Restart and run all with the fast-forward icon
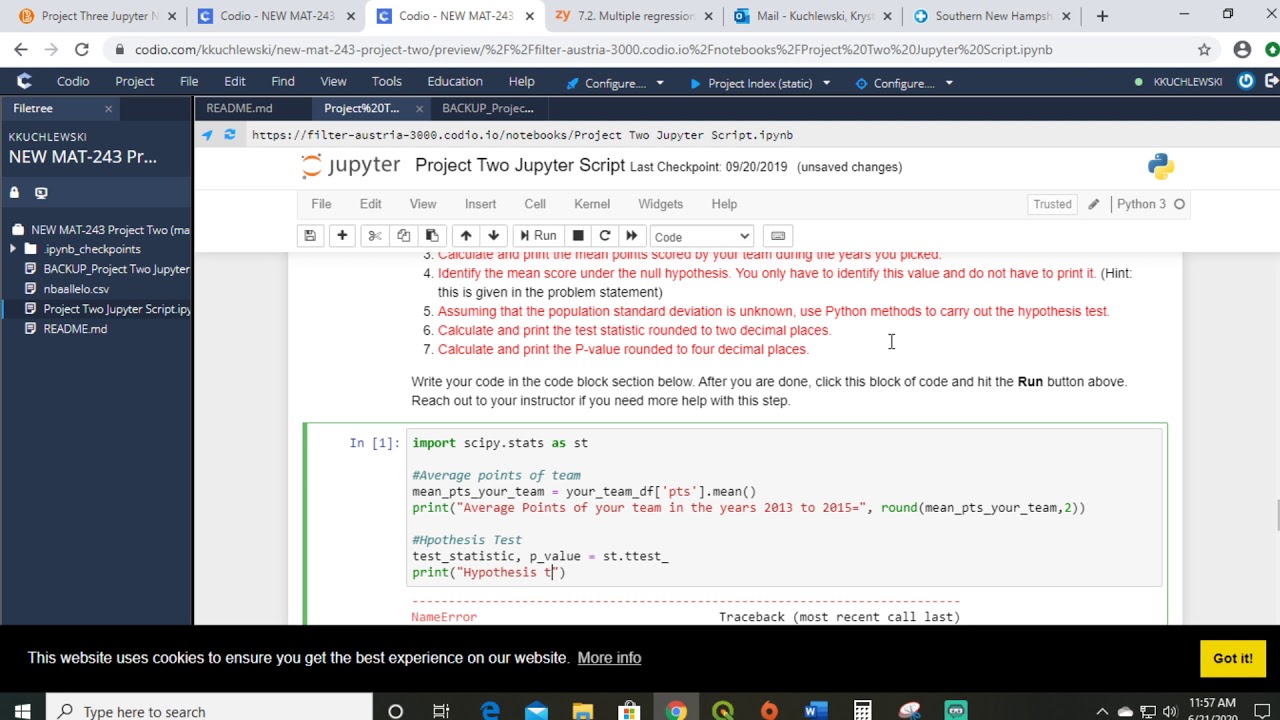 click(x=631, y=236)
